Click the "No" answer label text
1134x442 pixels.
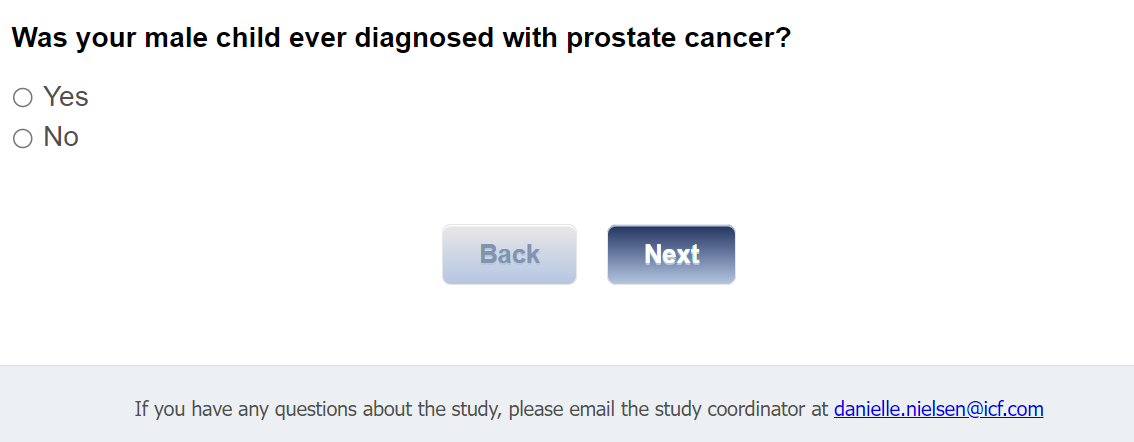point(61,137)
